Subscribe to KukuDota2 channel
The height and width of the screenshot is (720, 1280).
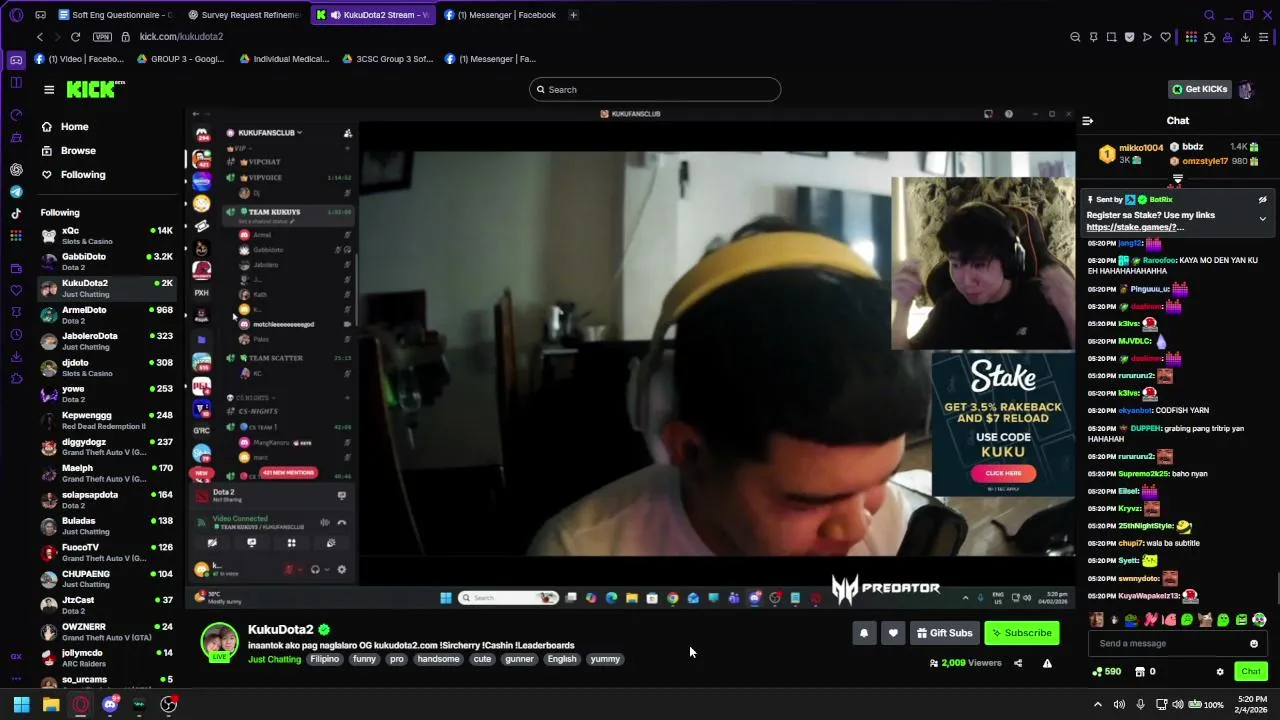(x=1021, y=633)
